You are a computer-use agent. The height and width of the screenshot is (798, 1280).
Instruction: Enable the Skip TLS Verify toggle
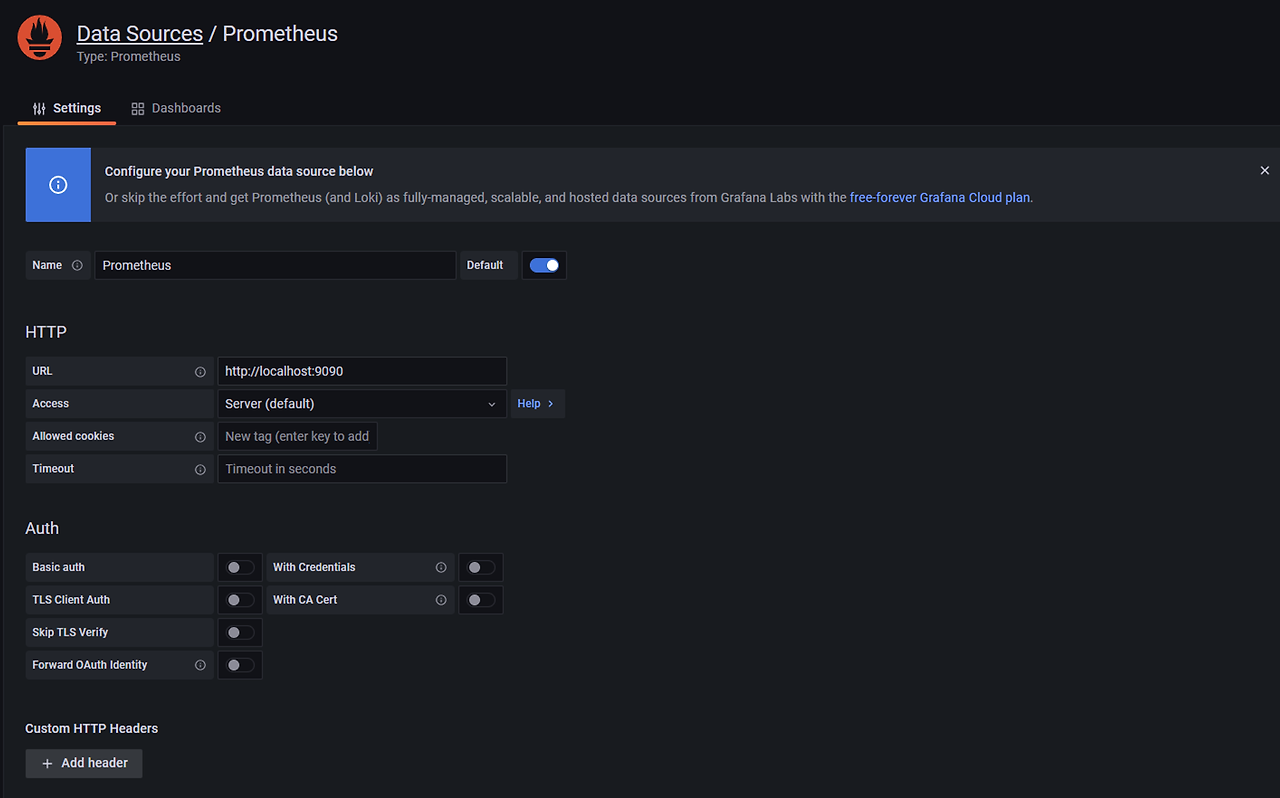tap(240, 632)
